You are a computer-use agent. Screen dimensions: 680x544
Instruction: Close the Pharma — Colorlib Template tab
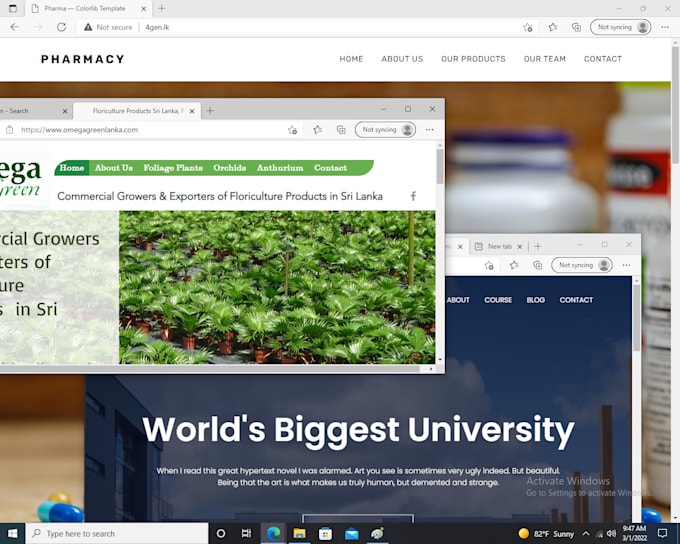point(144,8)
